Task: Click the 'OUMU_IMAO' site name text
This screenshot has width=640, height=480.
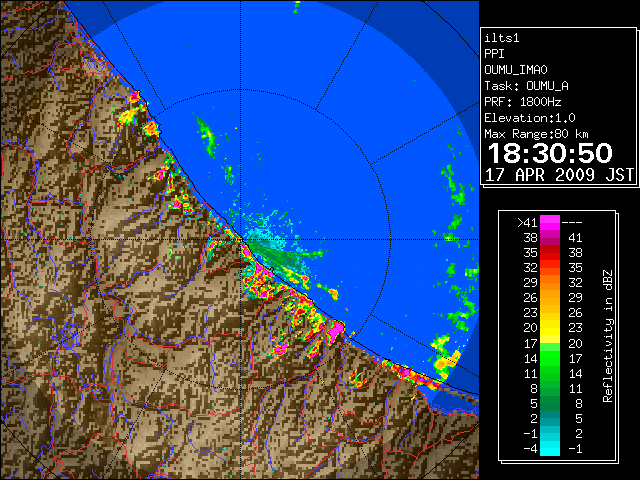Action: [x=516, y=70]
